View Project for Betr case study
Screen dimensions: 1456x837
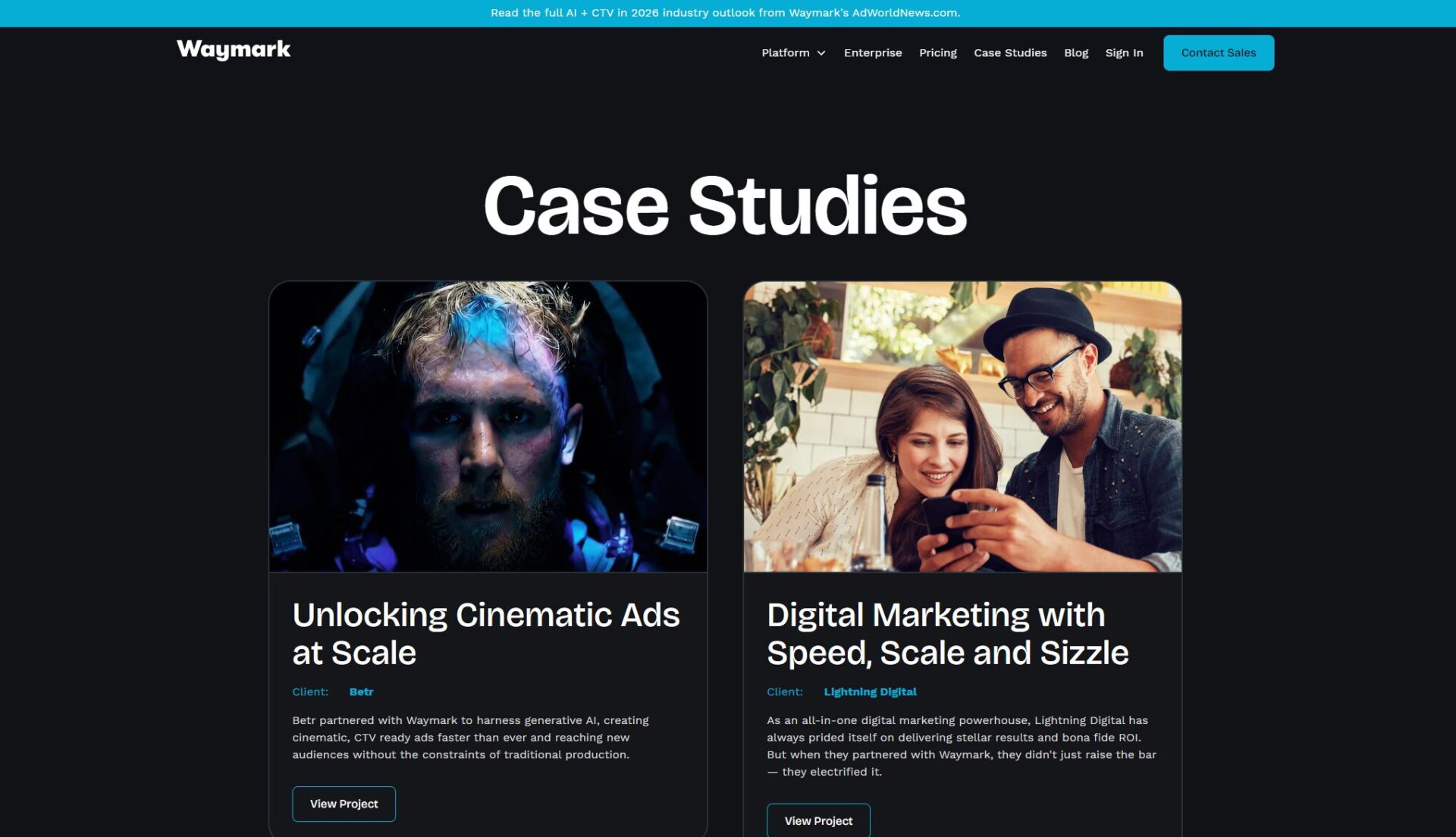tap(344, 804)
